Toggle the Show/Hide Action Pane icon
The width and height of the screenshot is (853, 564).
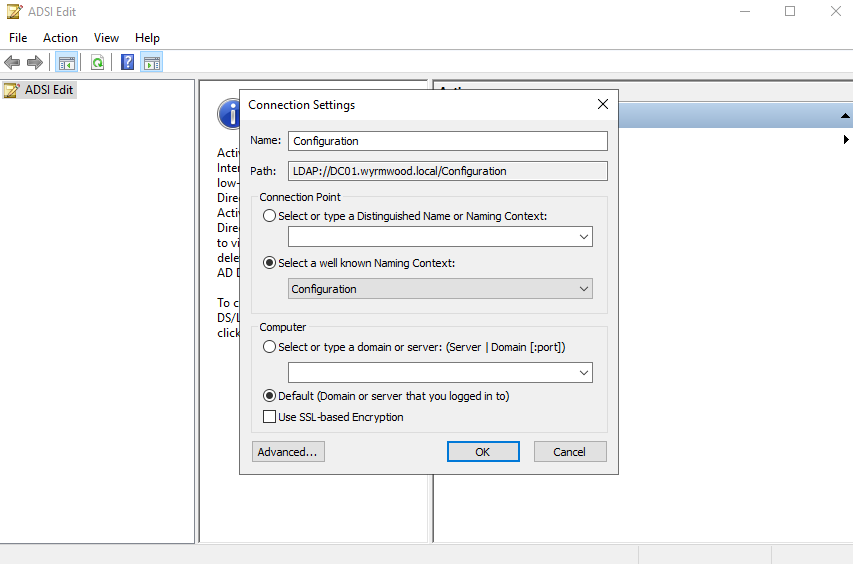[x=151, y=62]
